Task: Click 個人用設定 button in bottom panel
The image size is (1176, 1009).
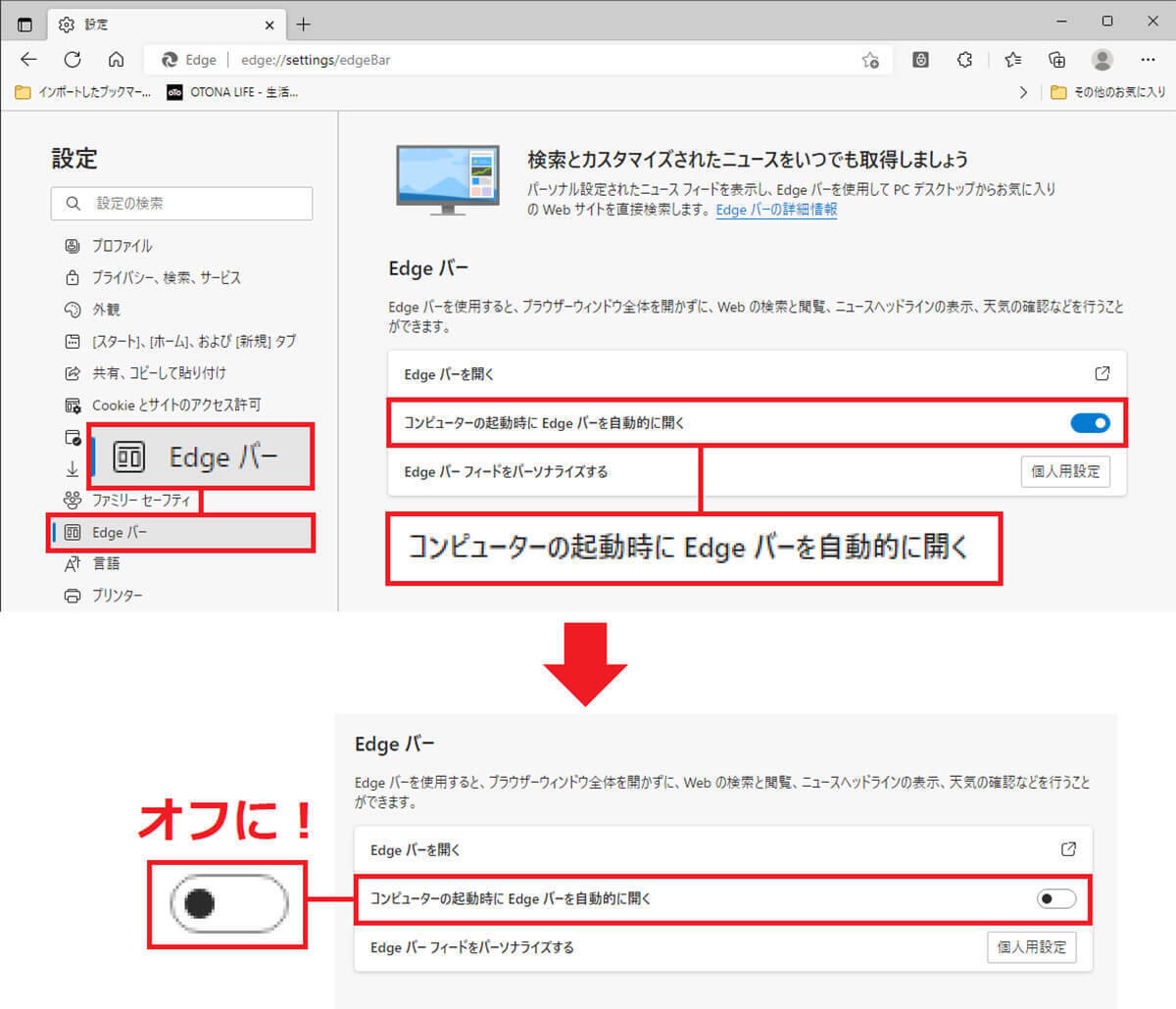Action: [x=1032, y=947]
